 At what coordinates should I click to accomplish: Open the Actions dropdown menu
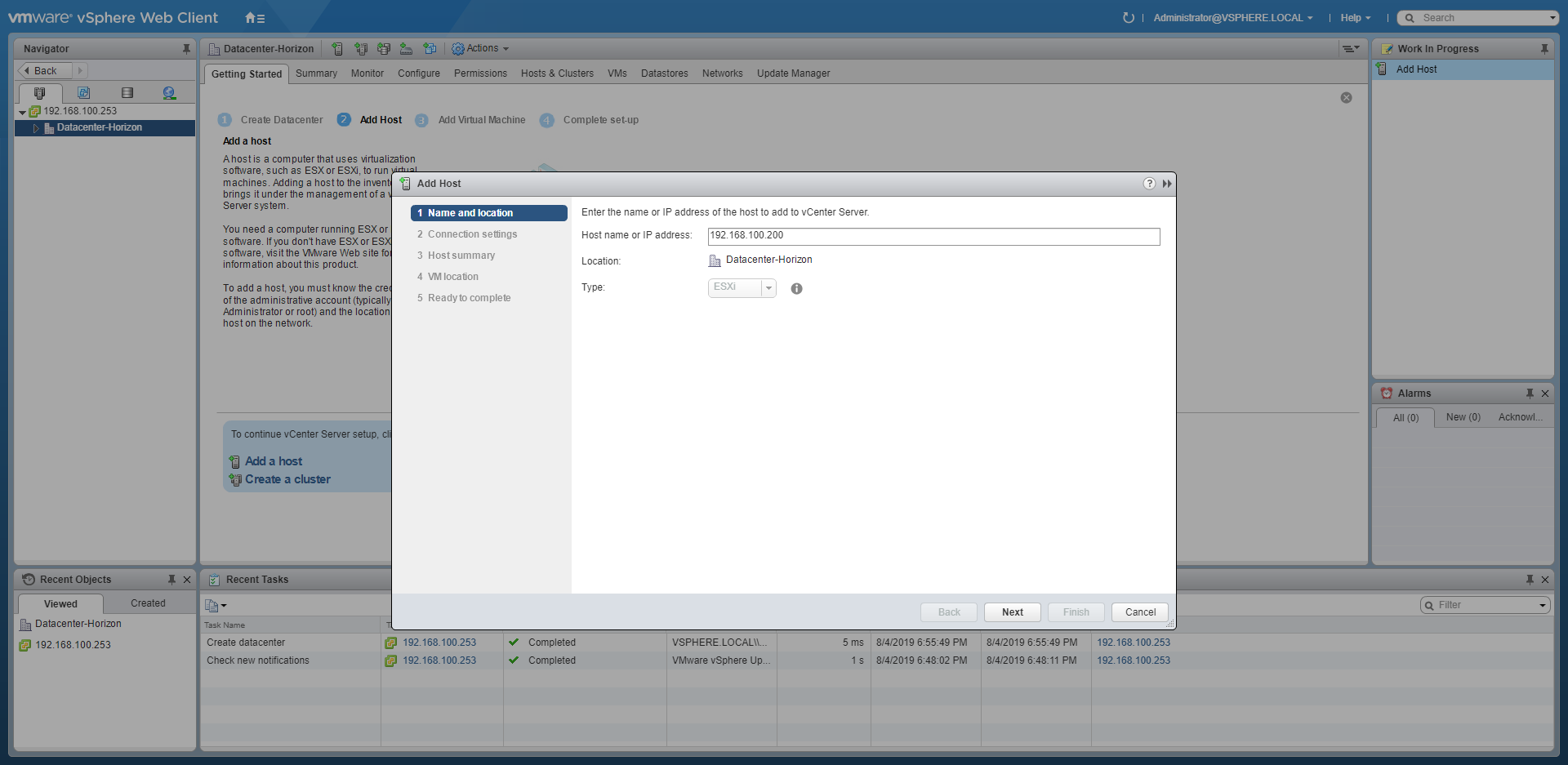[x=481, y=49]
